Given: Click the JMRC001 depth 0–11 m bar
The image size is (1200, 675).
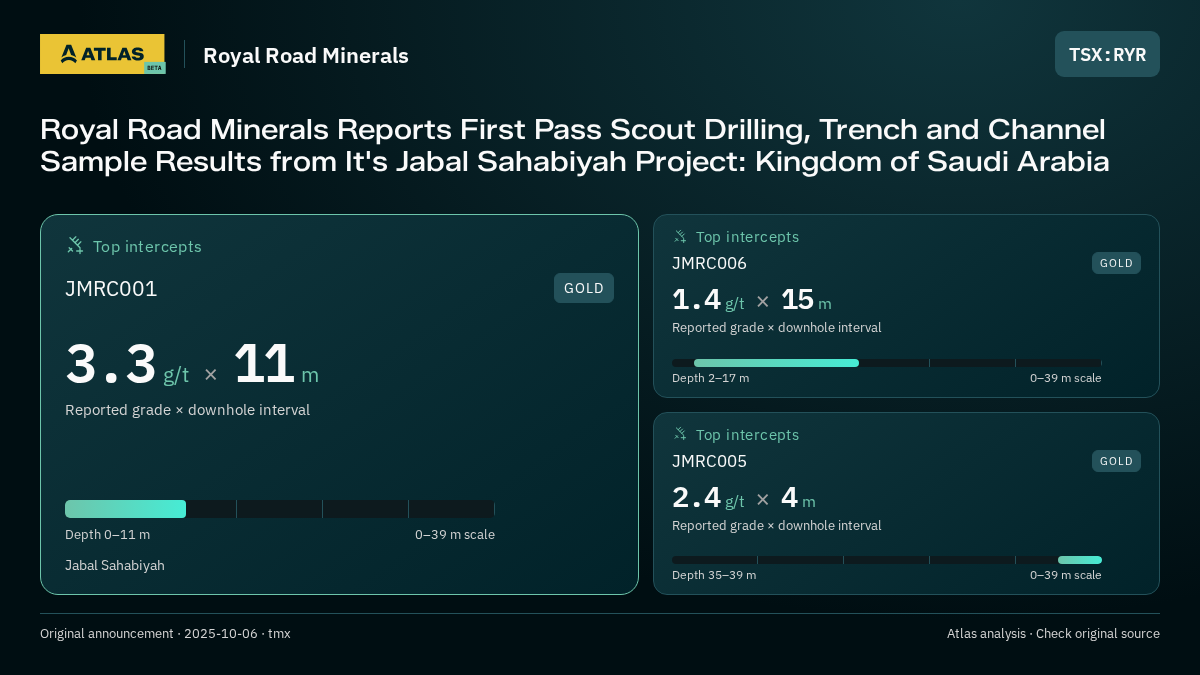Looking at the screenshot, I should (x=125, y=509).
